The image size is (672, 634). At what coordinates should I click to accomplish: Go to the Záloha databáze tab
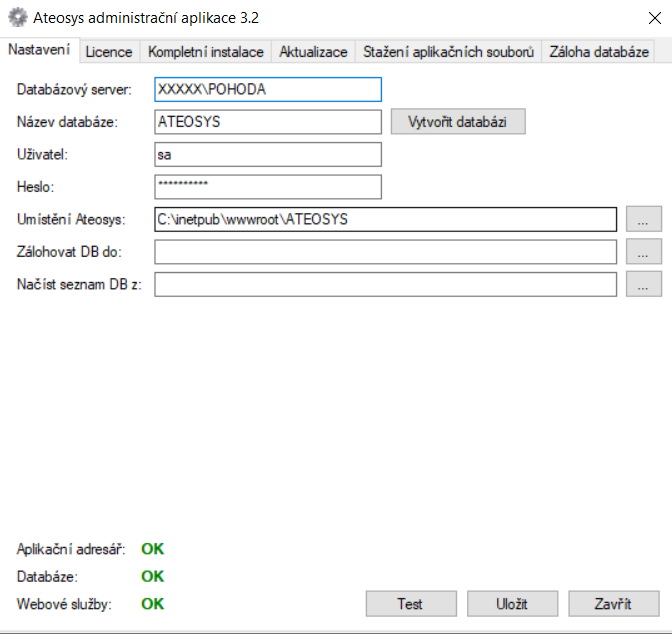click(599, 52)
